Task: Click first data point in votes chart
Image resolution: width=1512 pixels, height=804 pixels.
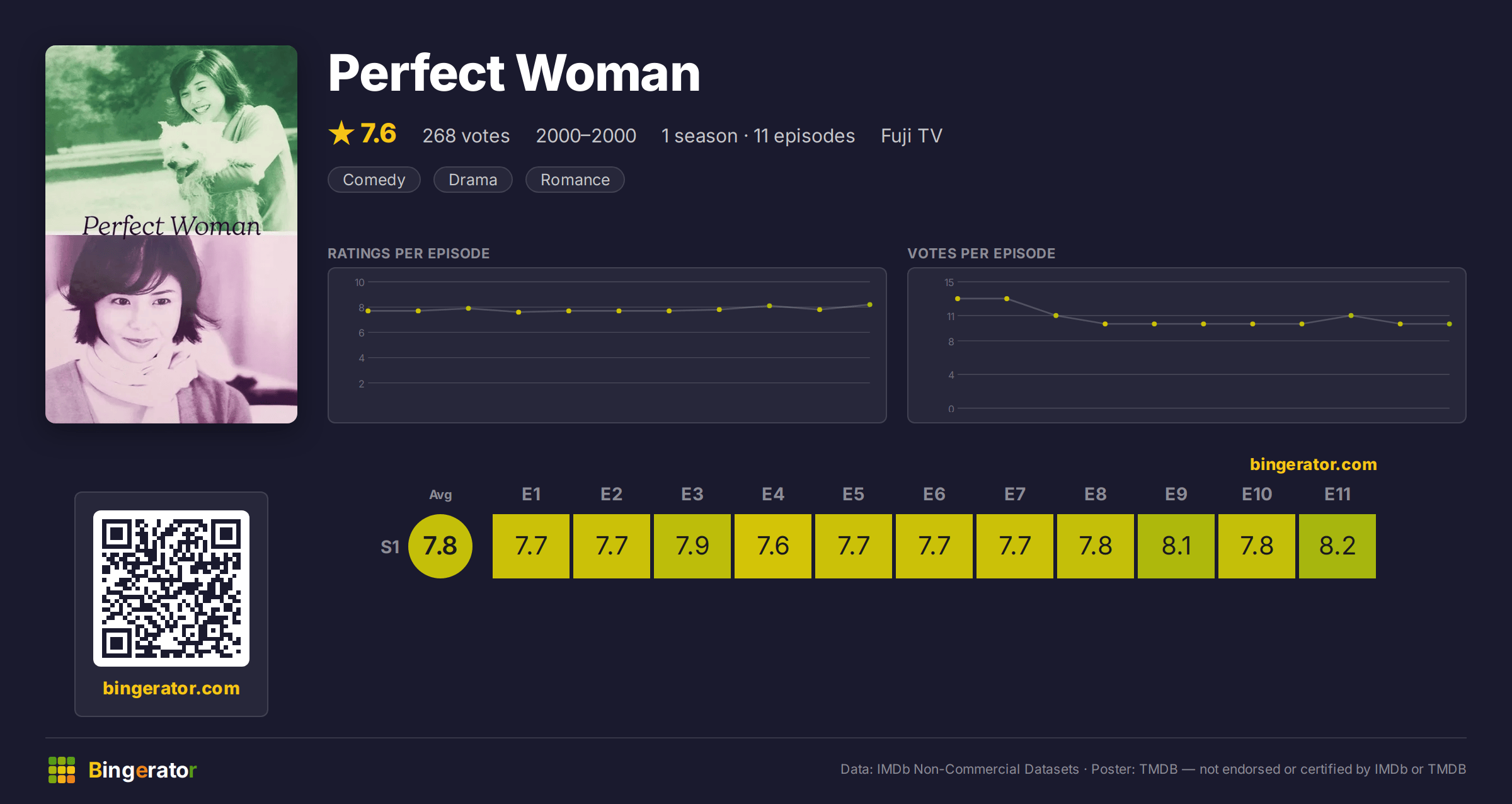Action: point(958,299)
